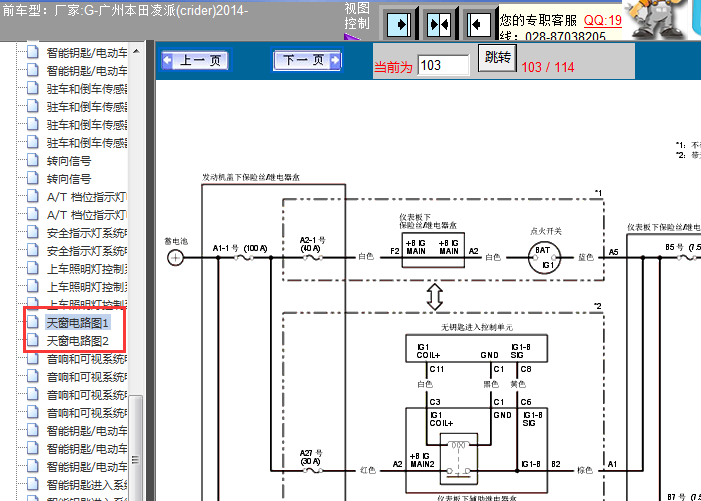
Task: Click the A2-1 号 (40 A) fuse label
Action: coord(312,244)
